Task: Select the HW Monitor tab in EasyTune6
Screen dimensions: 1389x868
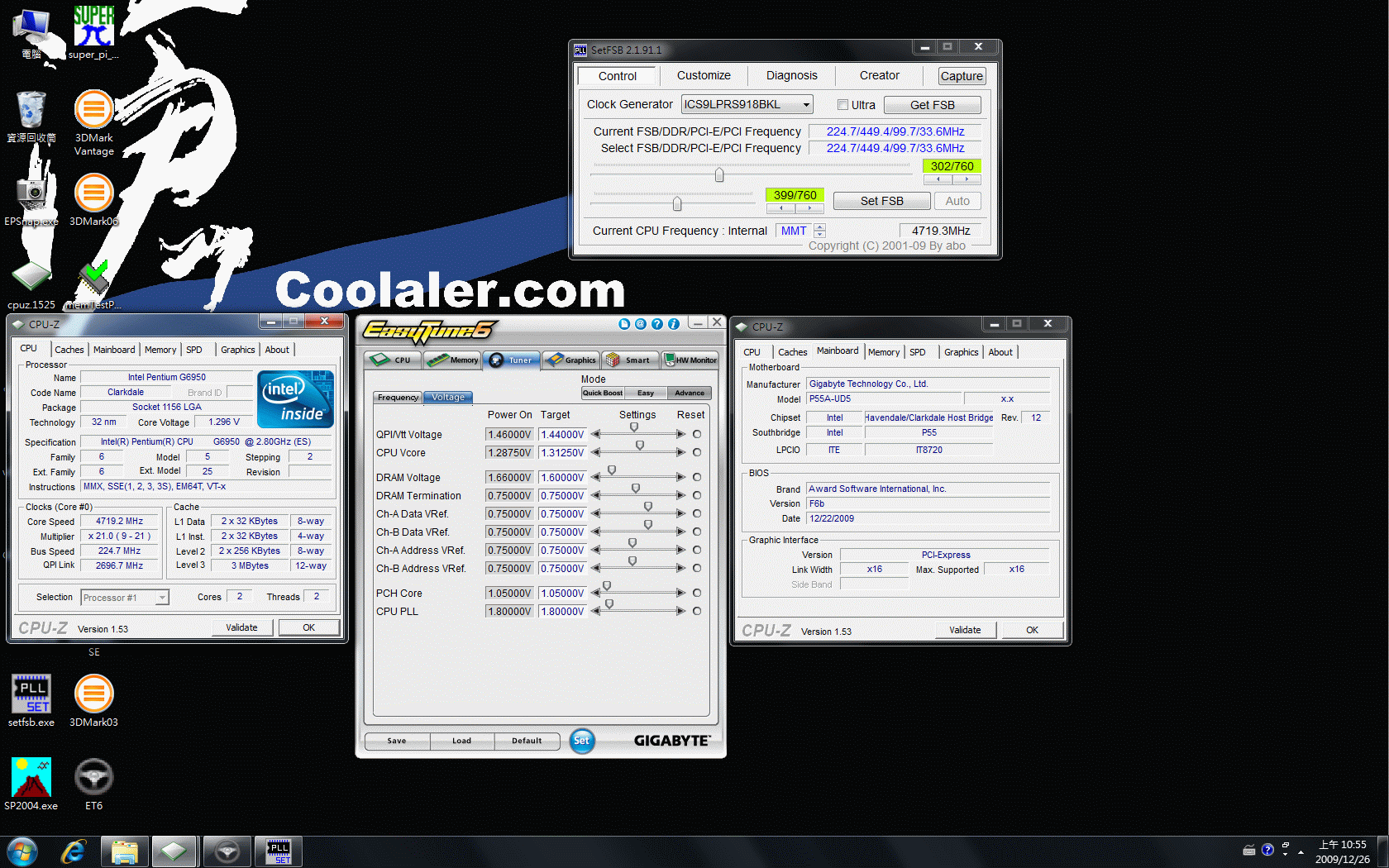Action: (x=690, y=360)
